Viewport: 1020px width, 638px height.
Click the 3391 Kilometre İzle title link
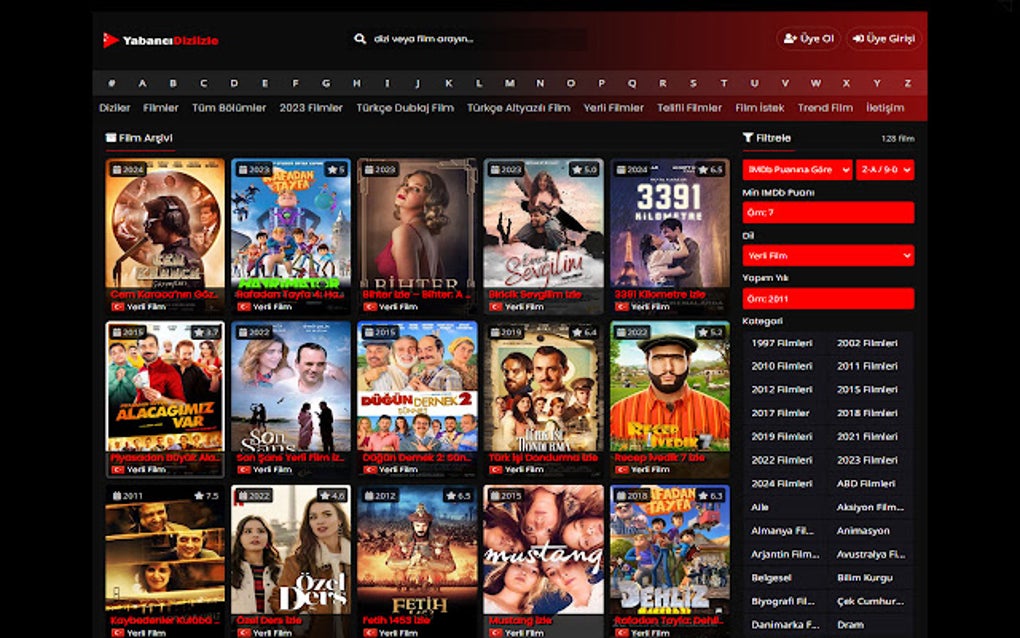tap(660, 295)
